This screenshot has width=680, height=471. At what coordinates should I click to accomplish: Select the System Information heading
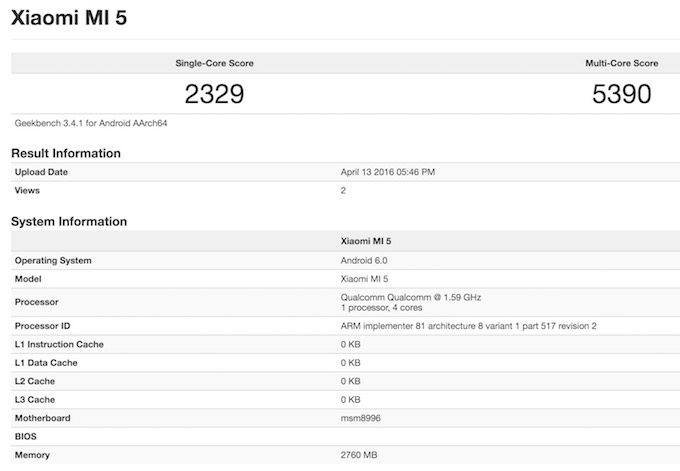point(69,221)
